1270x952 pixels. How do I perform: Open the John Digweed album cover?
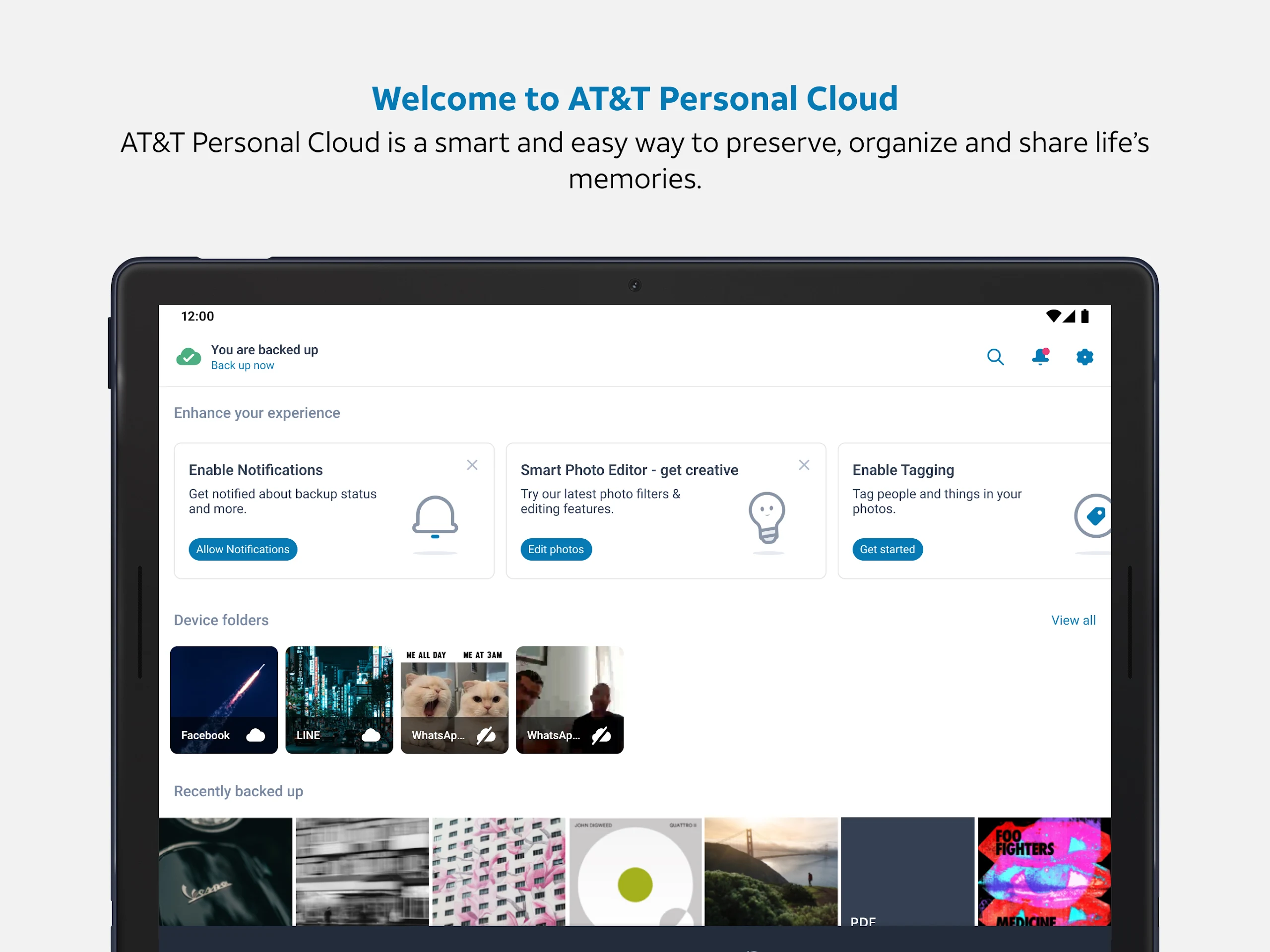pyautogui.click(x=635, y=872)
